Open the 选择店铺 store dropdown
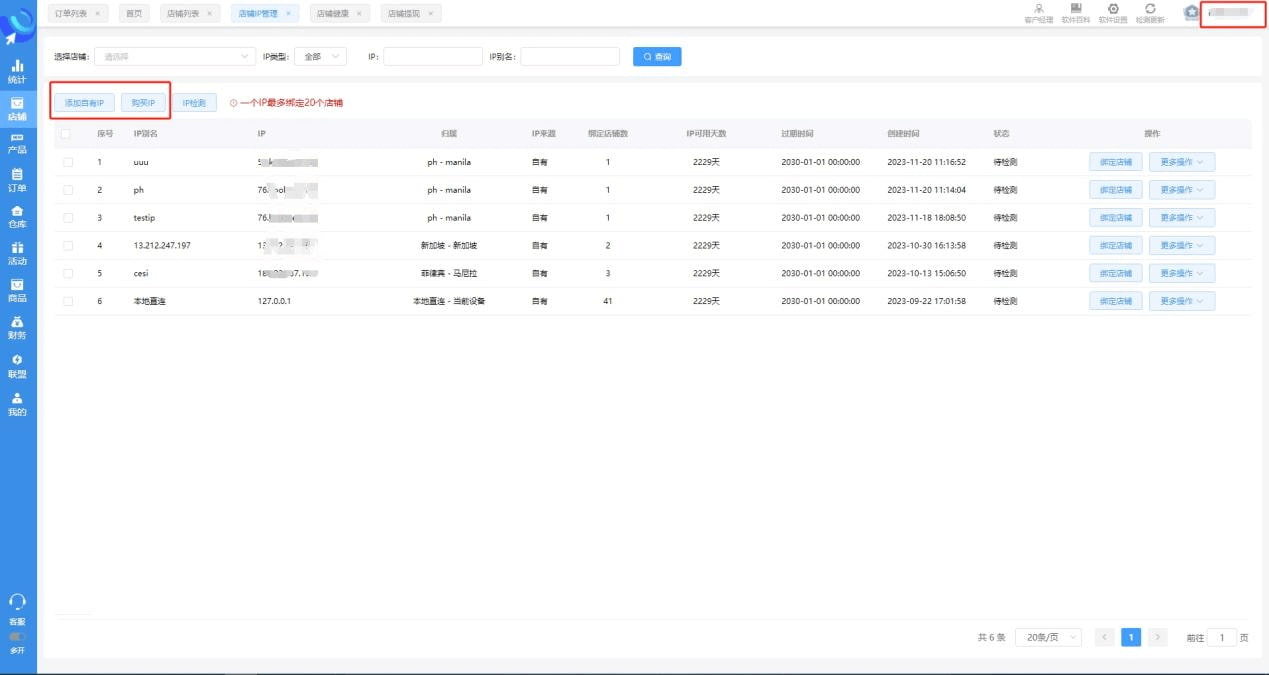This screenshot has height=675, width=1269. pos(174,57)
